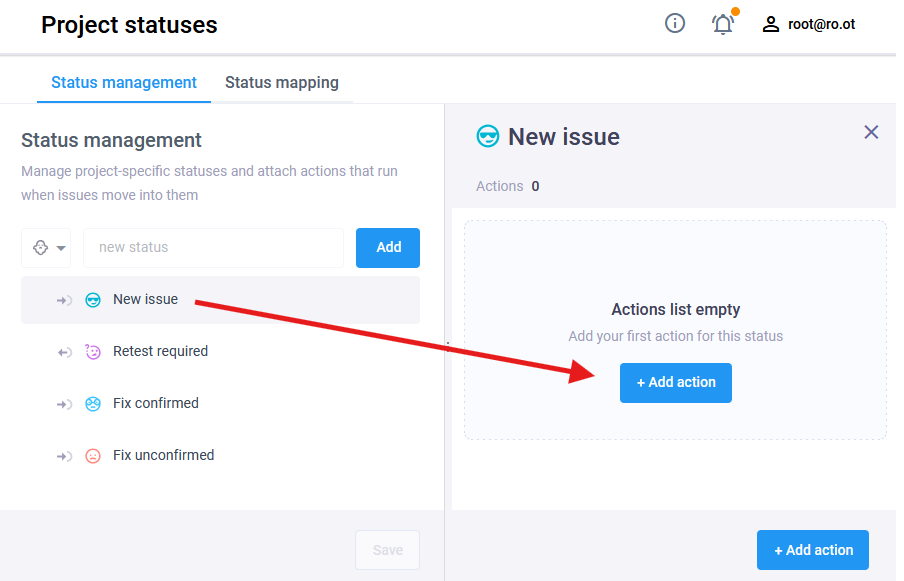The width and height of the screenshot is (904, 581).
Task: Toggle the arrow direction icon for Fix confirmed
Action: 64,404
